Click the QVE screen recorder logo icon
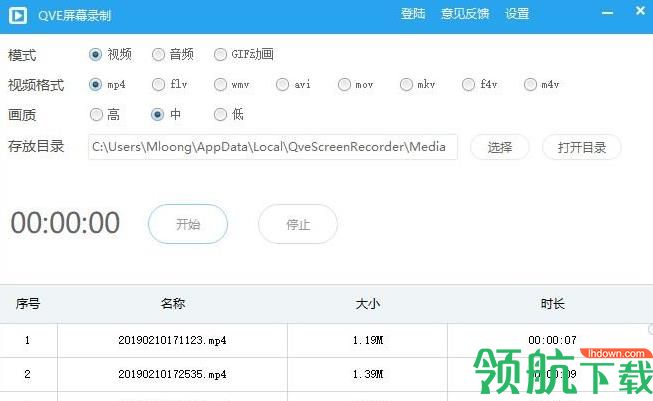The image size is (653, 401). point(18,16)
